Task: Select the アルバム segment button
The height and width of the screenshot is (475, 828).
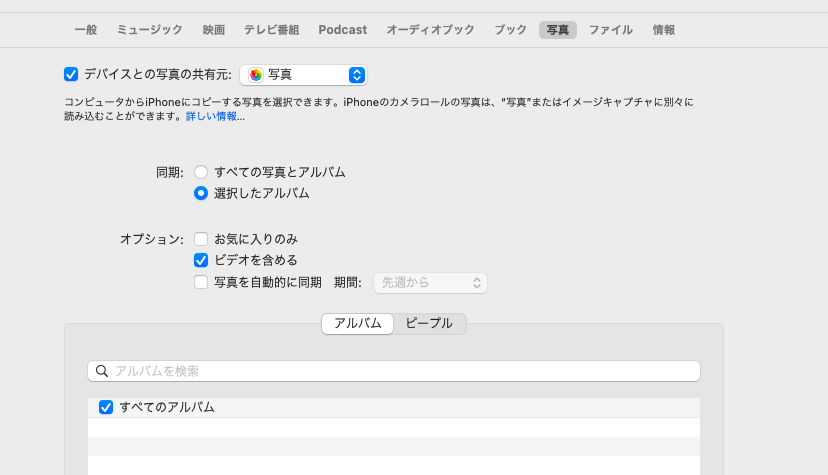Action: (358, 323)
